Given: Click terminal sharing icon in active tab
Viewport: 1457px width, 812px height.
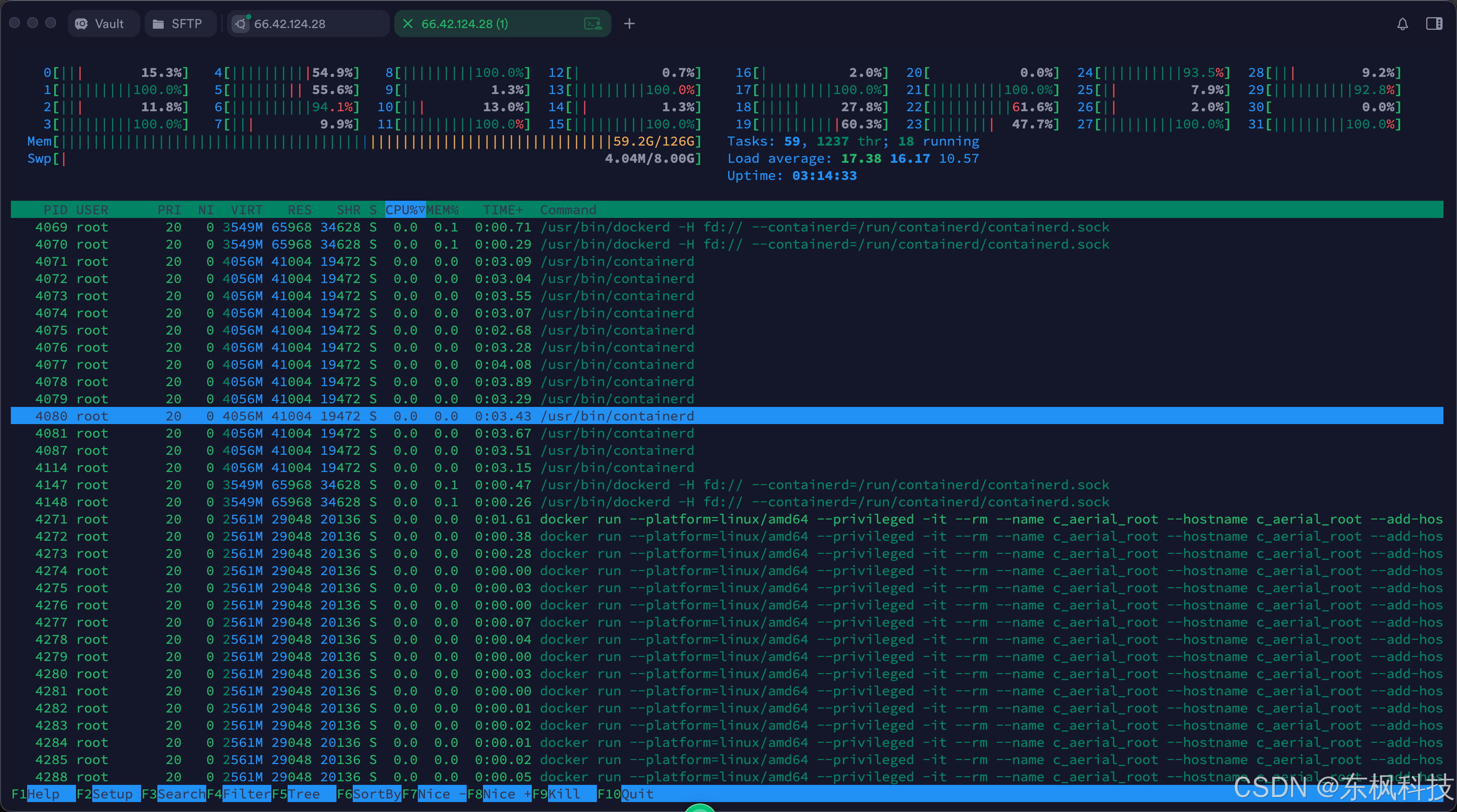Looking at the screenshot, I should pos(593,24).
